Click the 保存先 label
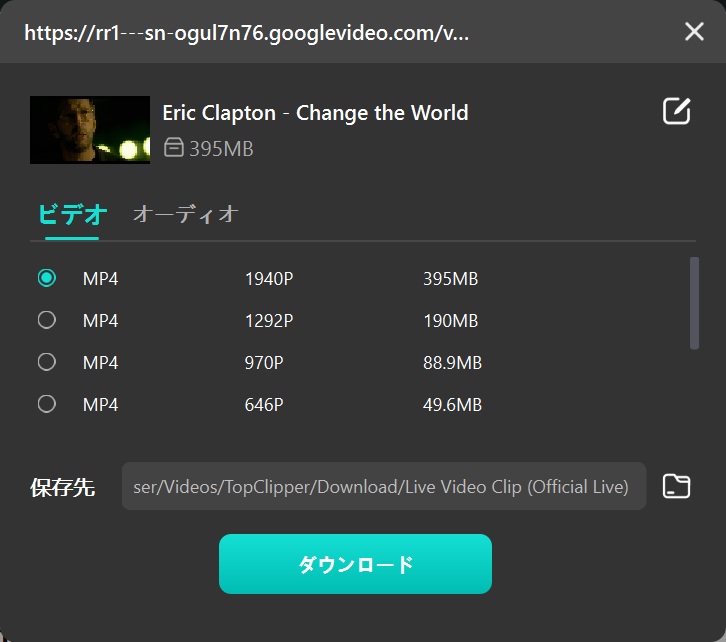The height and width of the screenshot is (642, 726). tap(63, 488)
